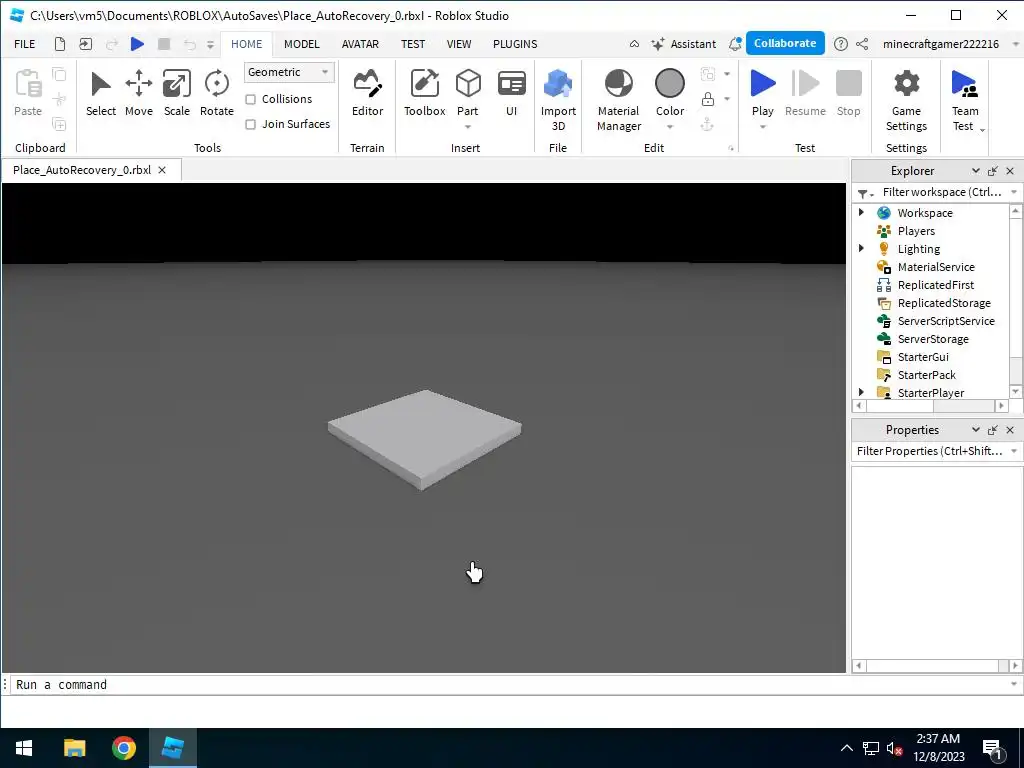Click the quick-access blue play icon

point(137,44)
